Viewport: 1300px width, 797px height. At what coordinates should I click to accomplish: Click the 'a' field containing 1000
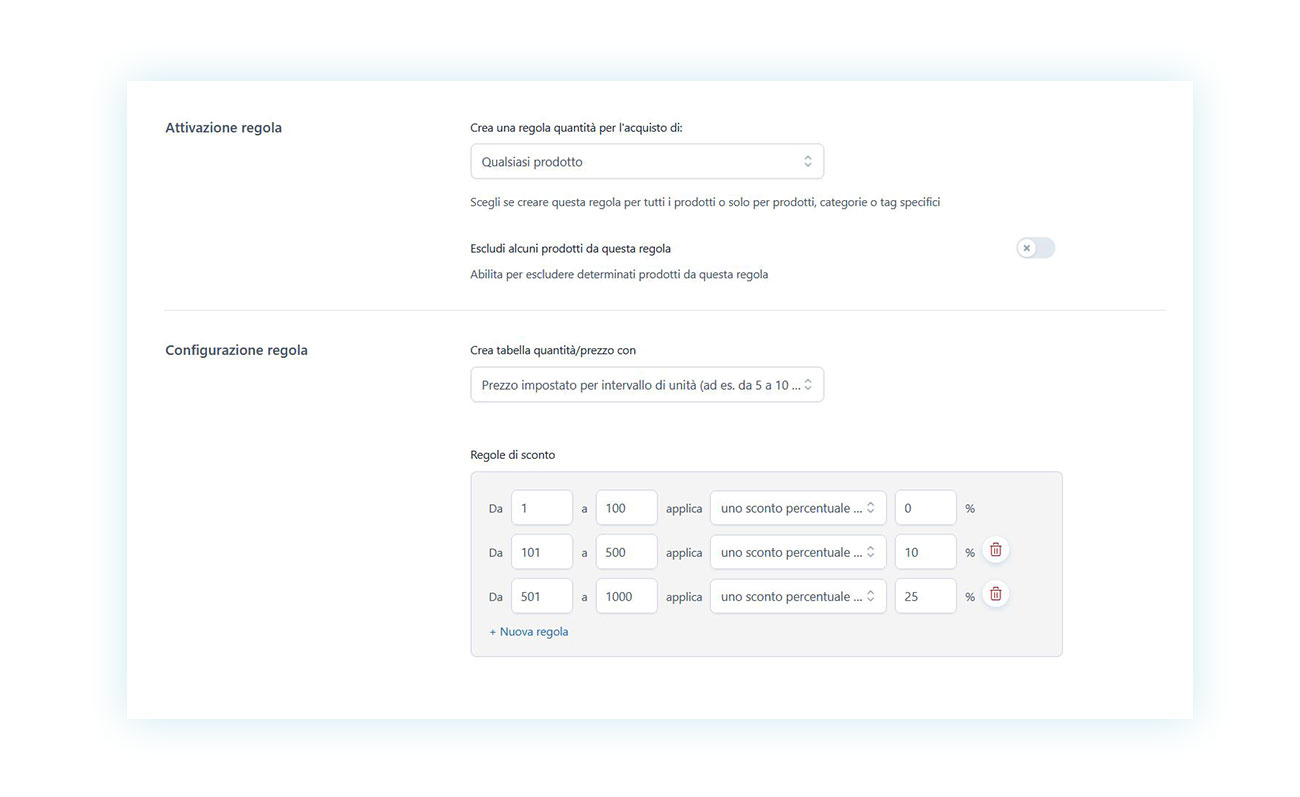(626, 596)
